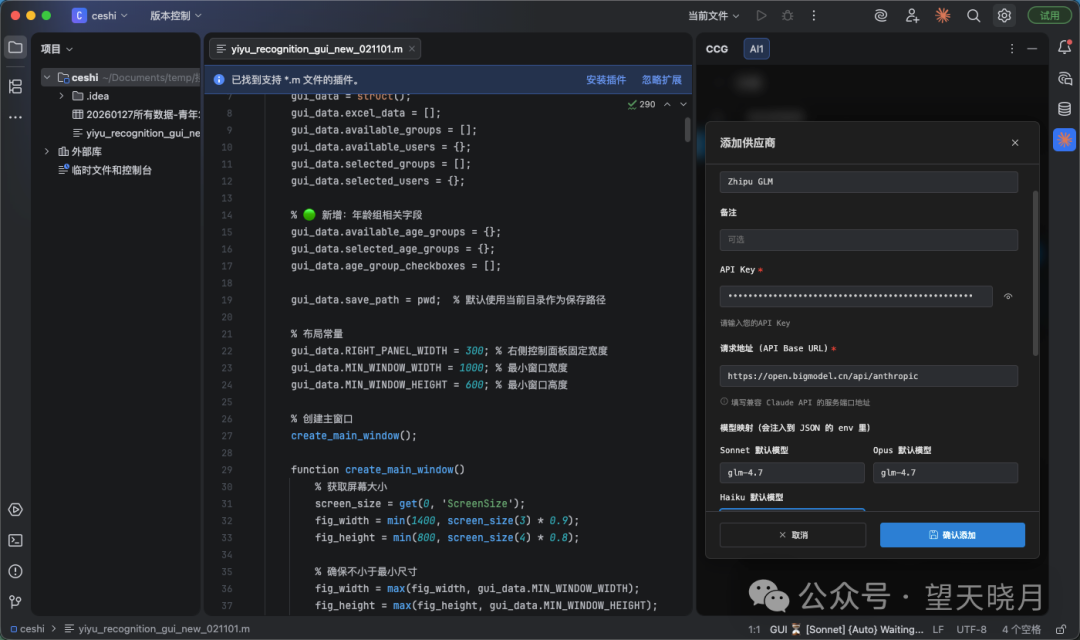Select the yiyu_recognition_gui_new_021101.m editor tab
Screen dimensions: 1080x640
315,49
